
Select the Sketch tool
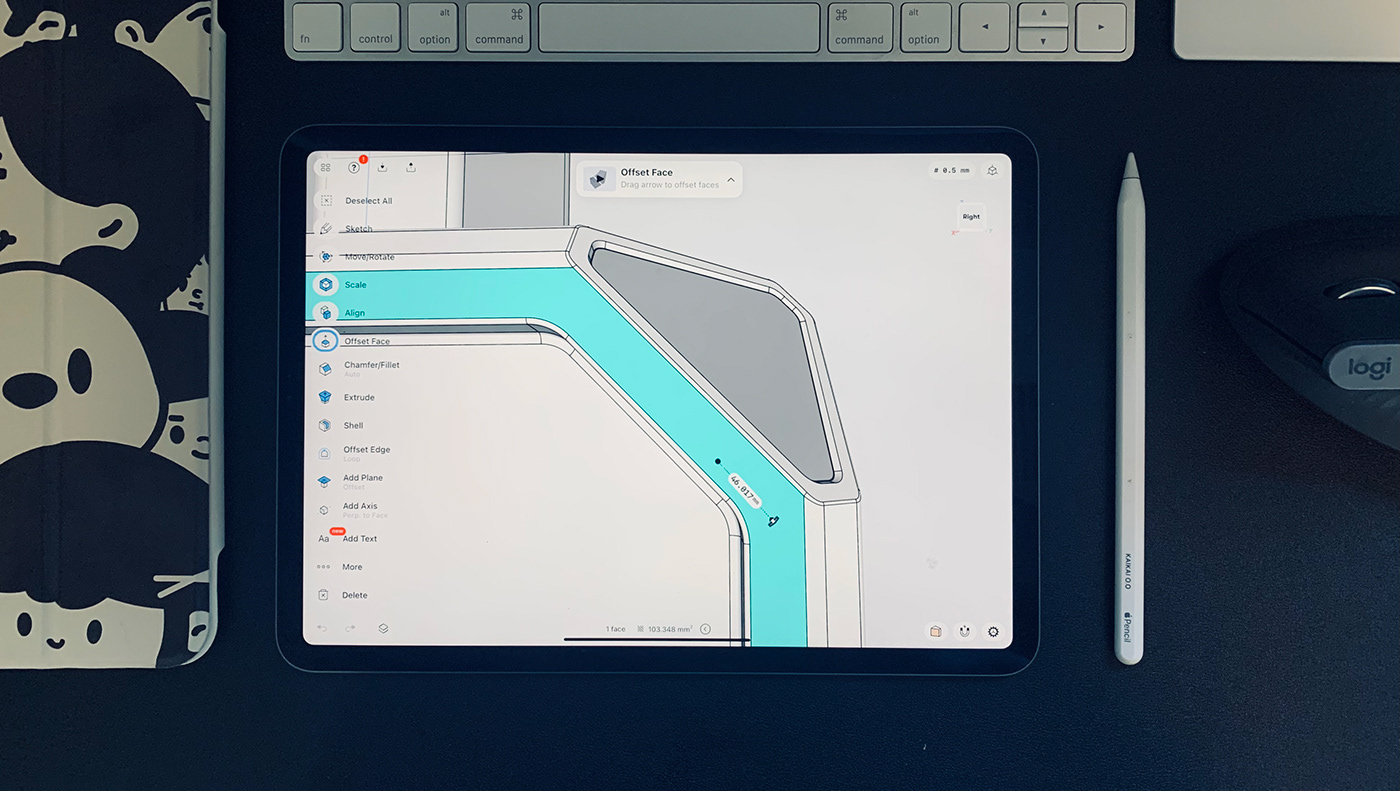pos(357,228)
